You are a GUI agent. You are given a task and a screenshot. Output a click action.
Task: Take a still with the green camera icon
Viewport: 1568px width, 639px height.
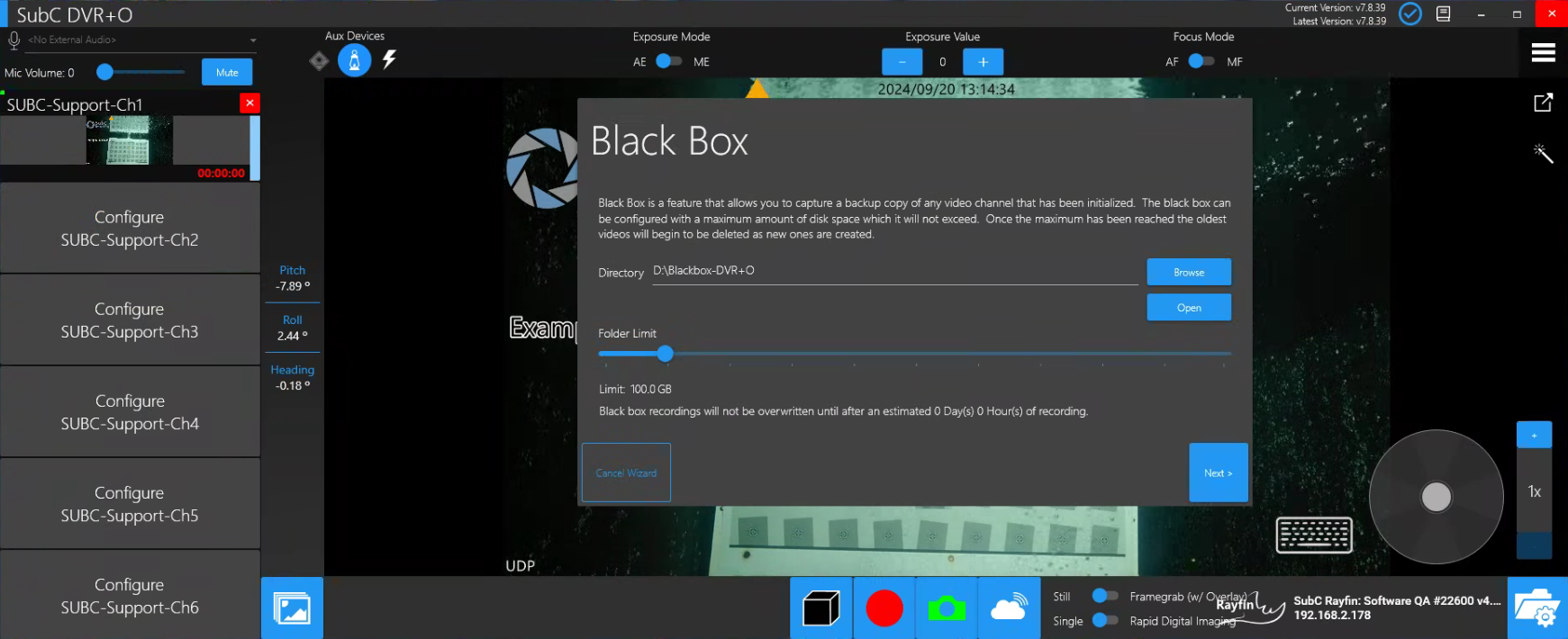pyautogui.click(x=946, y=608)
